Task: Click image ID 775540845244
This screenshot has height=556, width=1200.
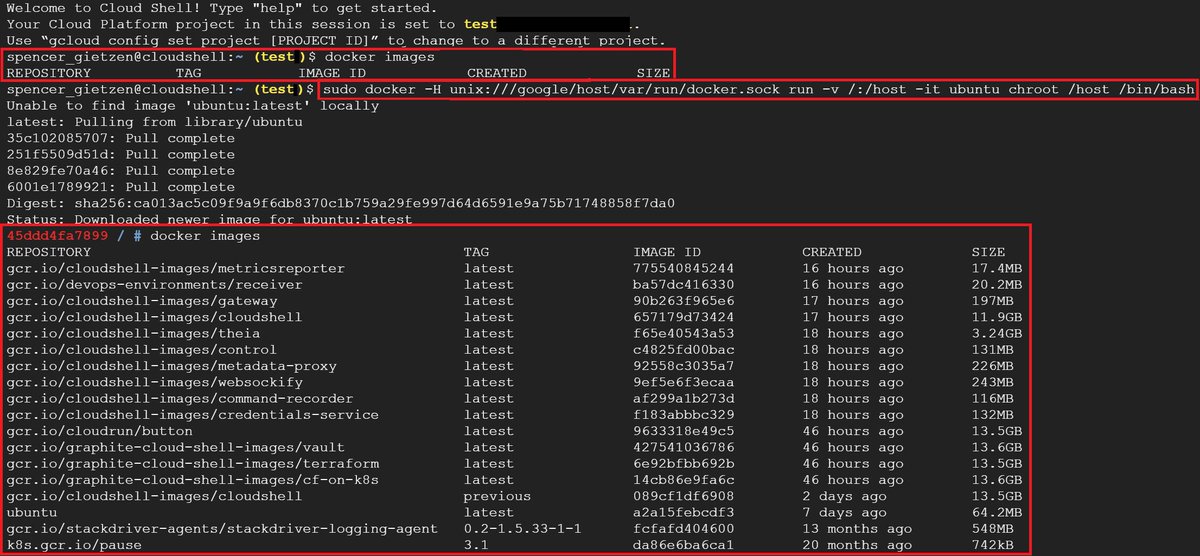Action: (x=684, y=268)
